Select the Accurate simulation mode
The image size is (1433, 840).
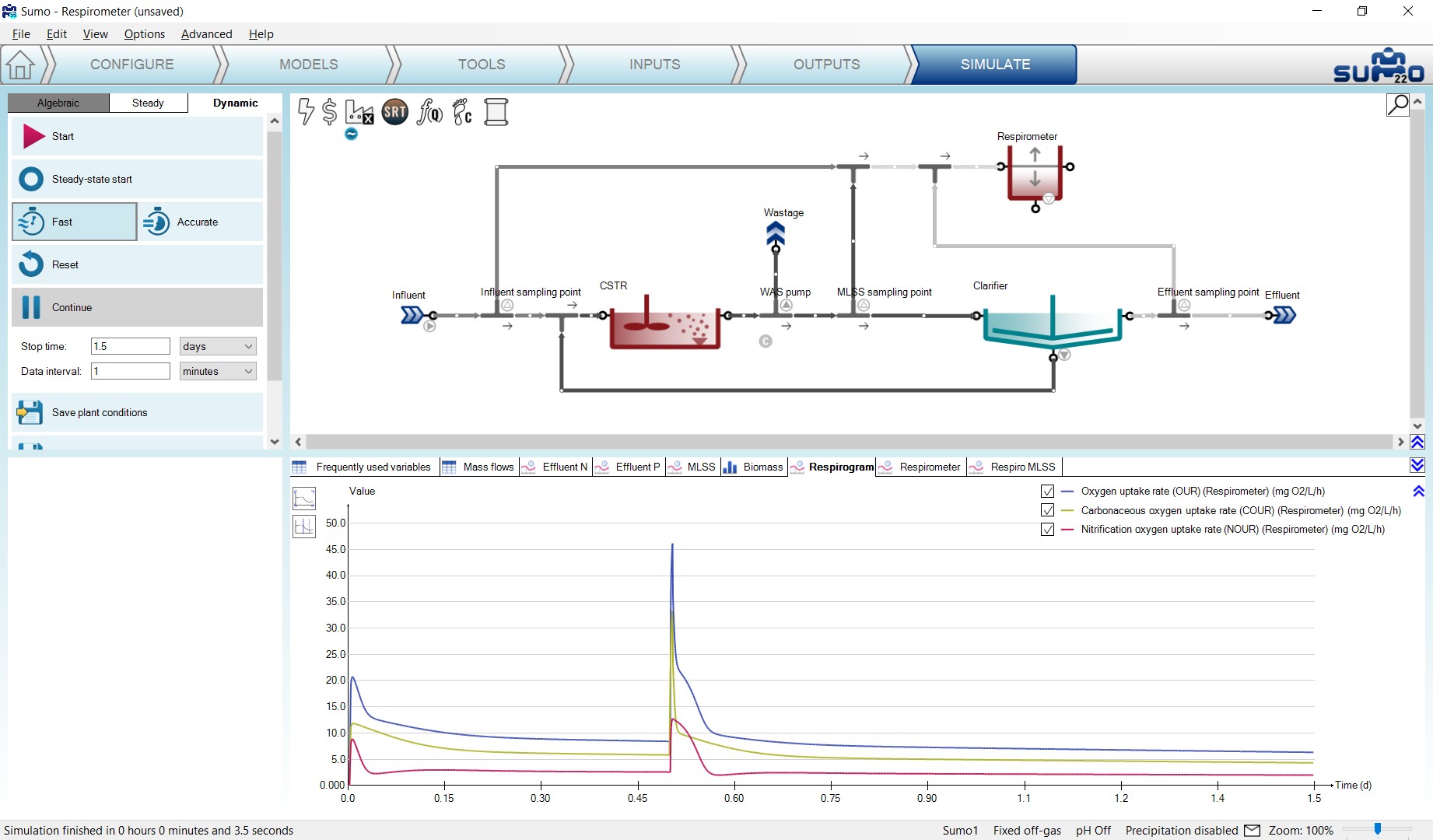201,222
